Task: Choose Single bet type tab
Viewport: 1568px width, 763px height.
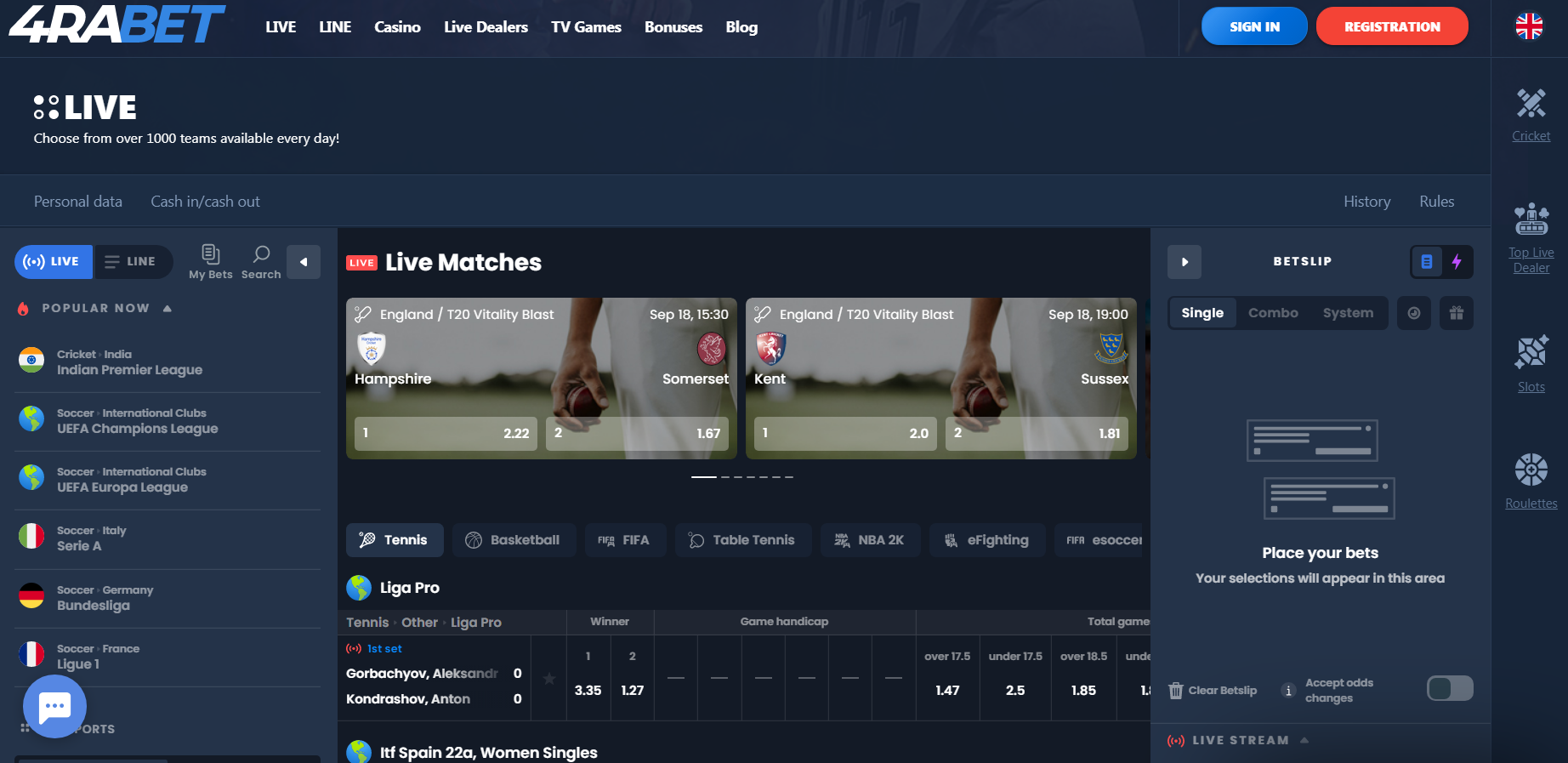Action: (x=1202, y=313)
